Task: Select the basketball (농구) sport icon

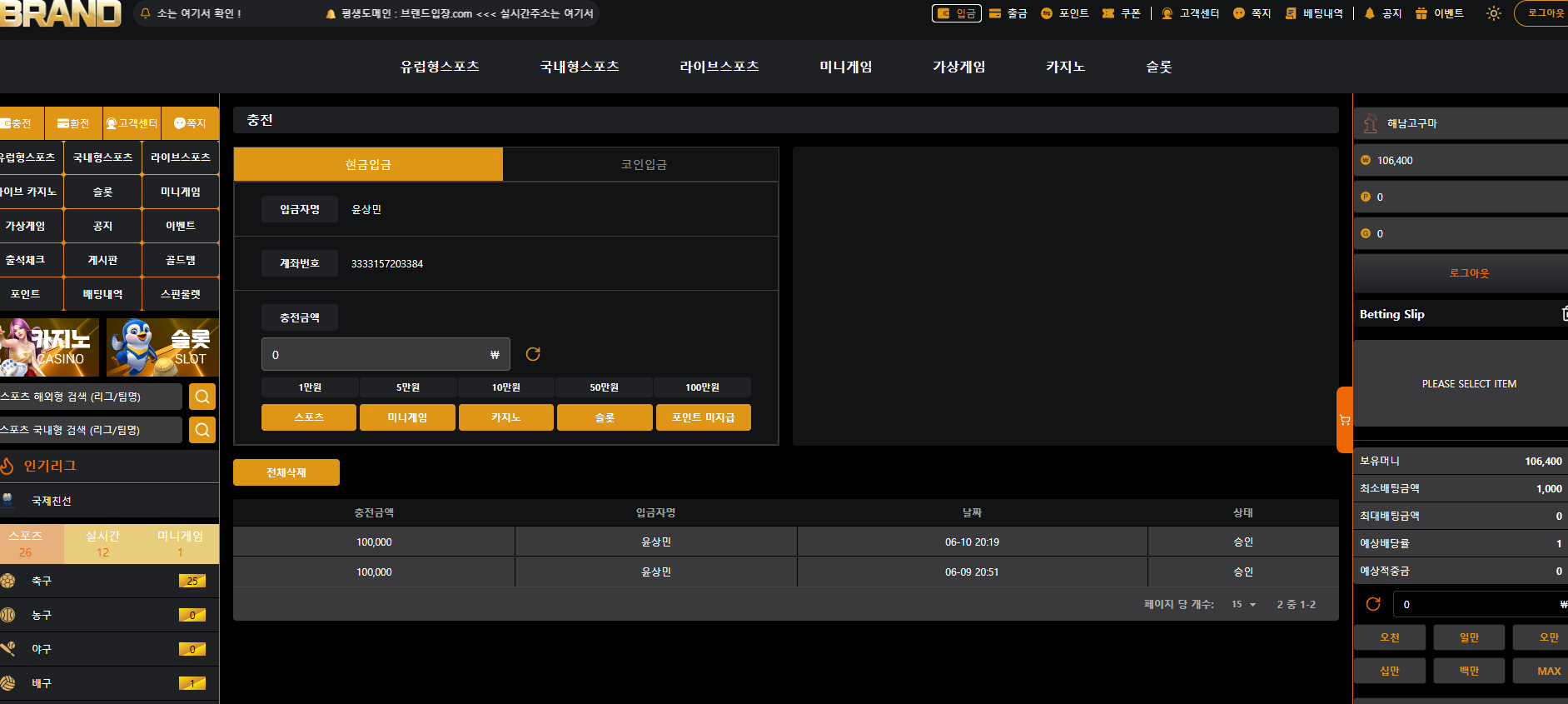Action: 8,615
